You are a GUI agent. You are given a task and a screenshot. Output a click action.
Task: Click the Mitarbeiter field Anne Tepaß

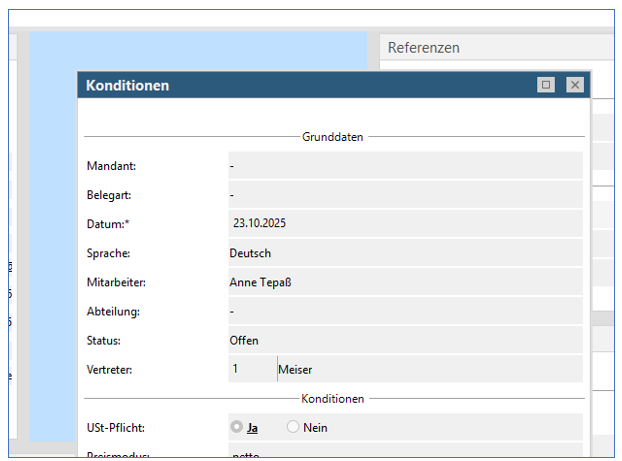point(405,282)
